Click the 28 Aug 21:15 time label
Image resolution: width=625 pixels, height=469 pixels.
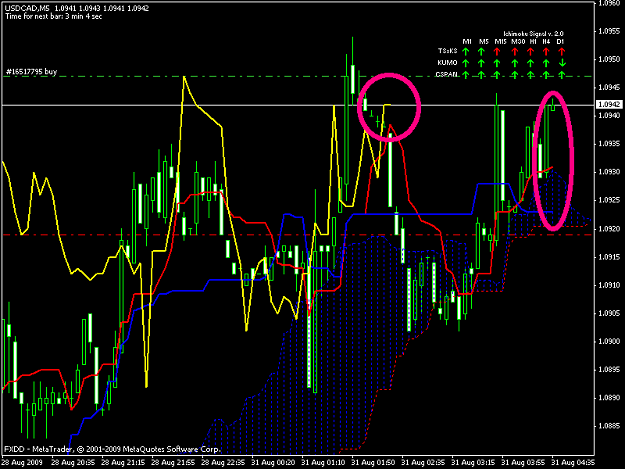click(x=123, y=463)
